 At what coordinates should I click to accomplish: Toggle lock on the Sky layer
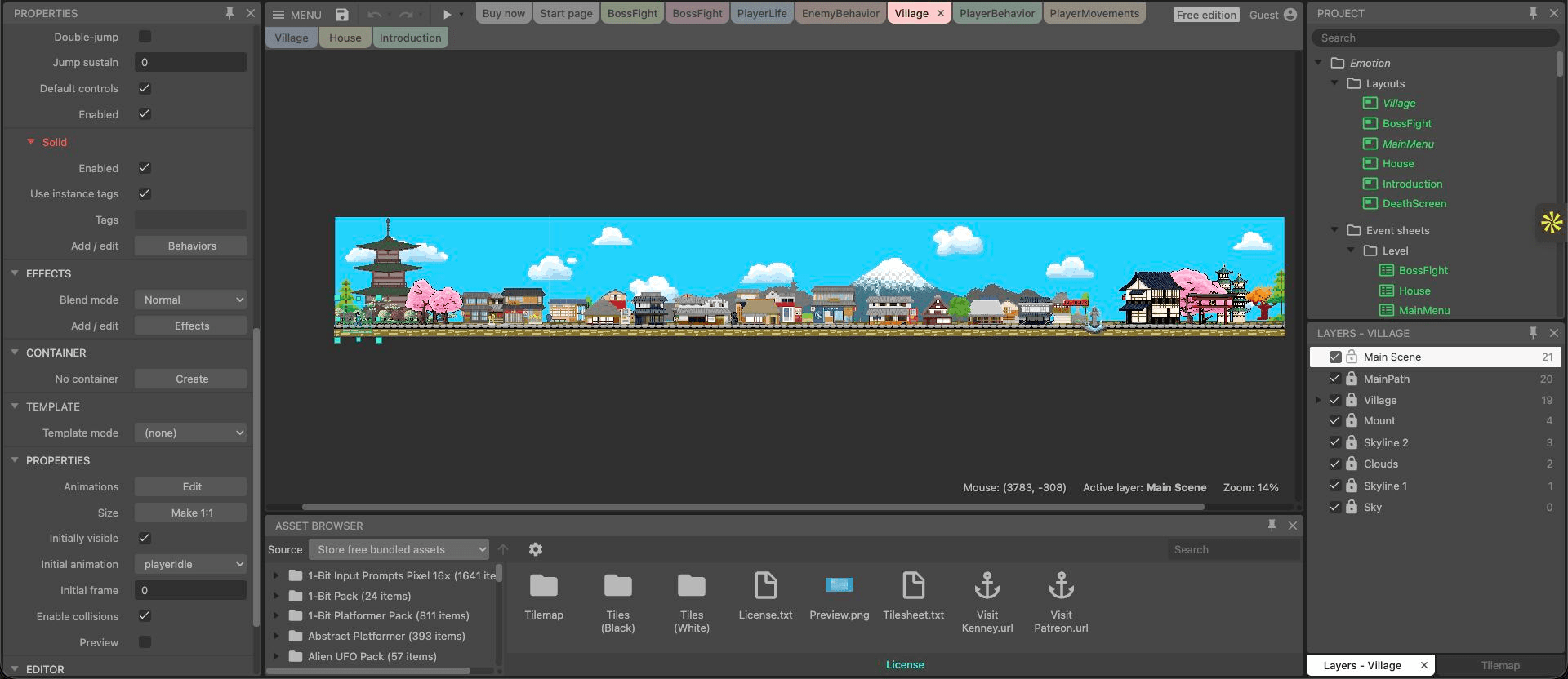(1352, 507)
